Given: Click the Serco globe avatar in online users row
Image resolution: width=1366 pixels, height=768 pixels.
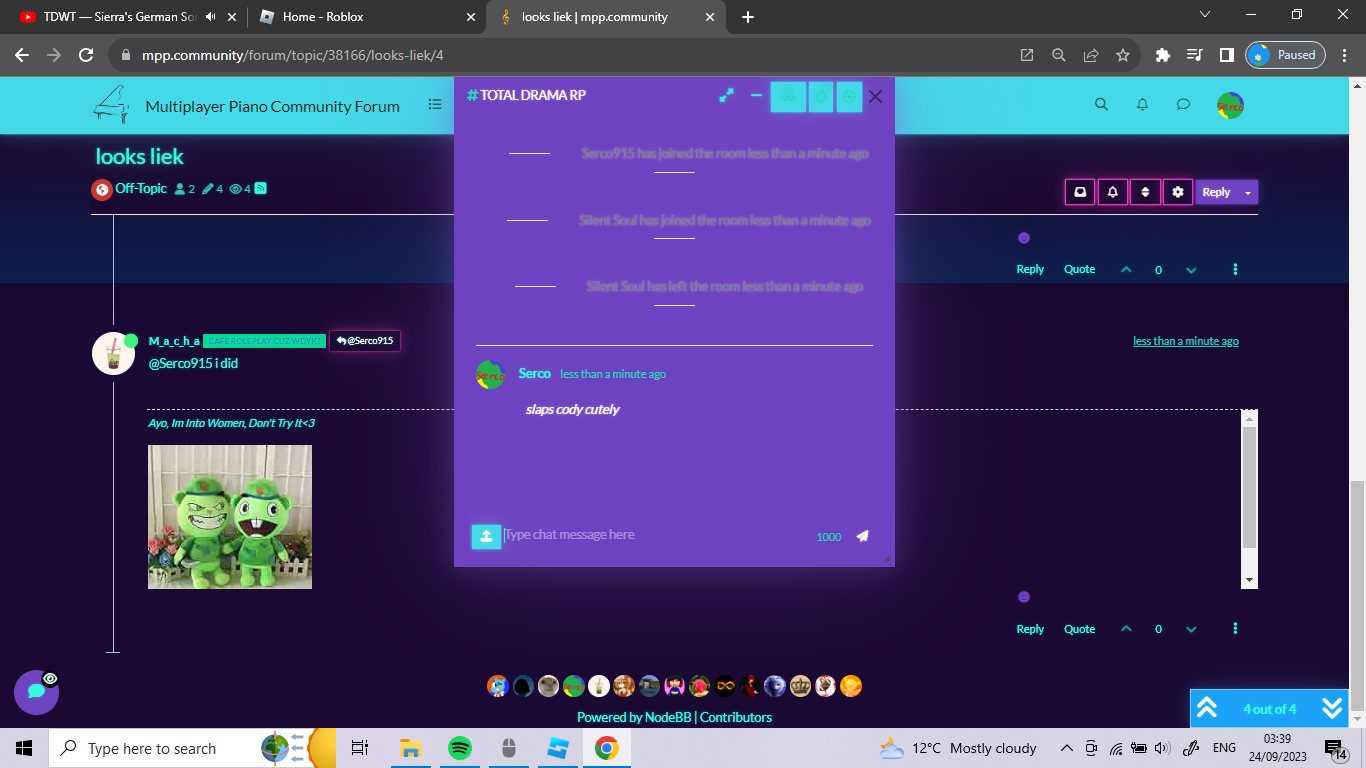Looking at the screenshot, I should pos(573,686).
